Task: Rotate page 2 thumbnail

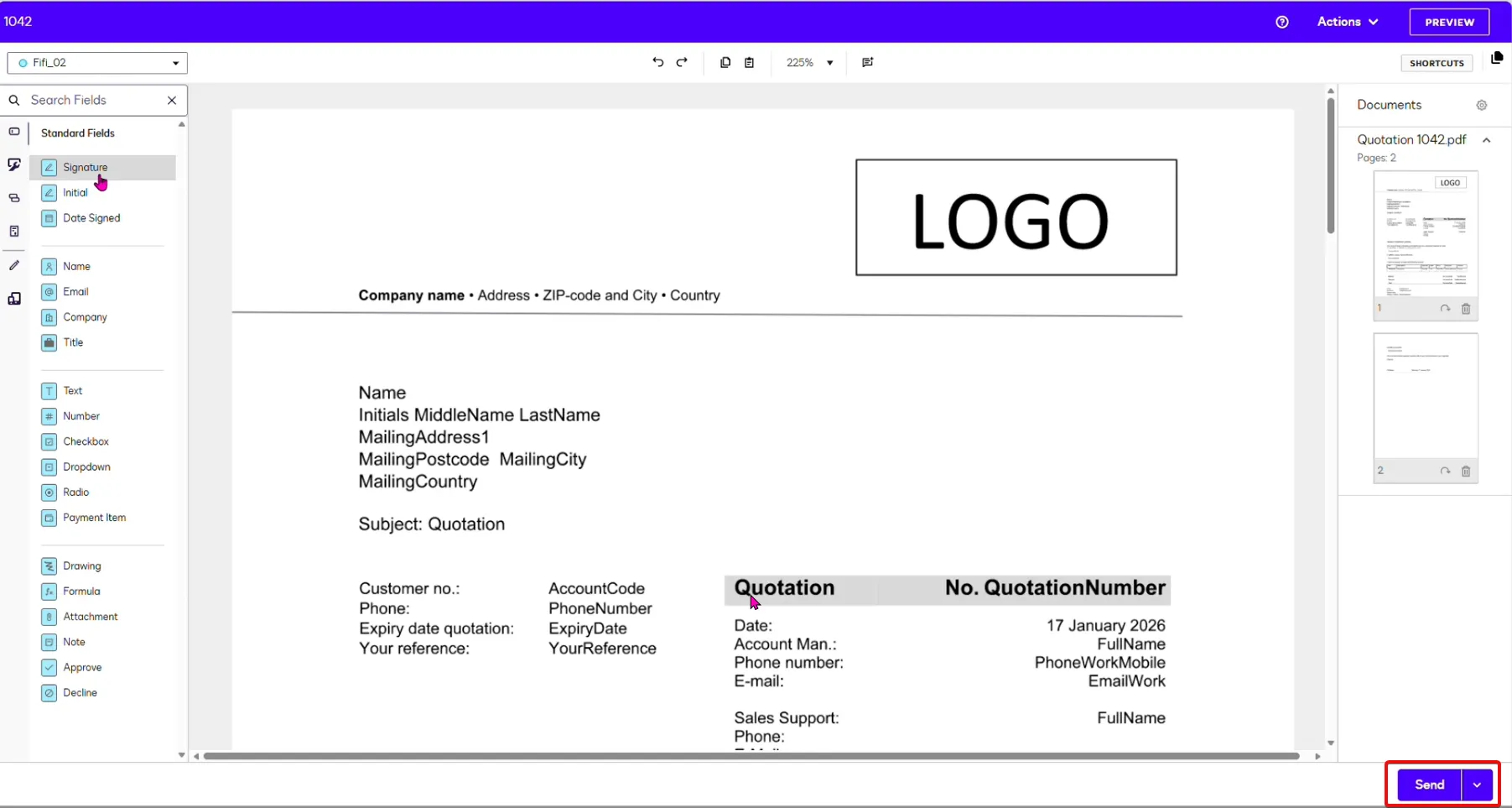Action: 1446,471
